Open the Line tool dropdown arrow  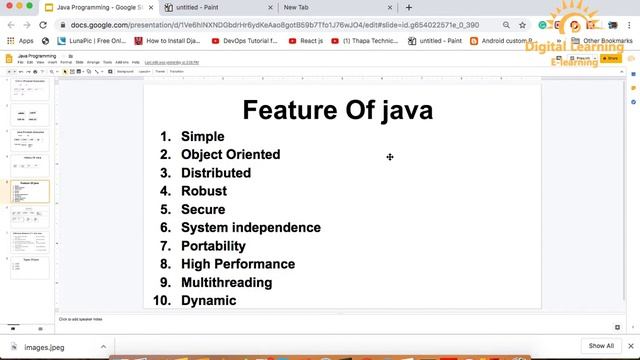[x=102, y=72]
